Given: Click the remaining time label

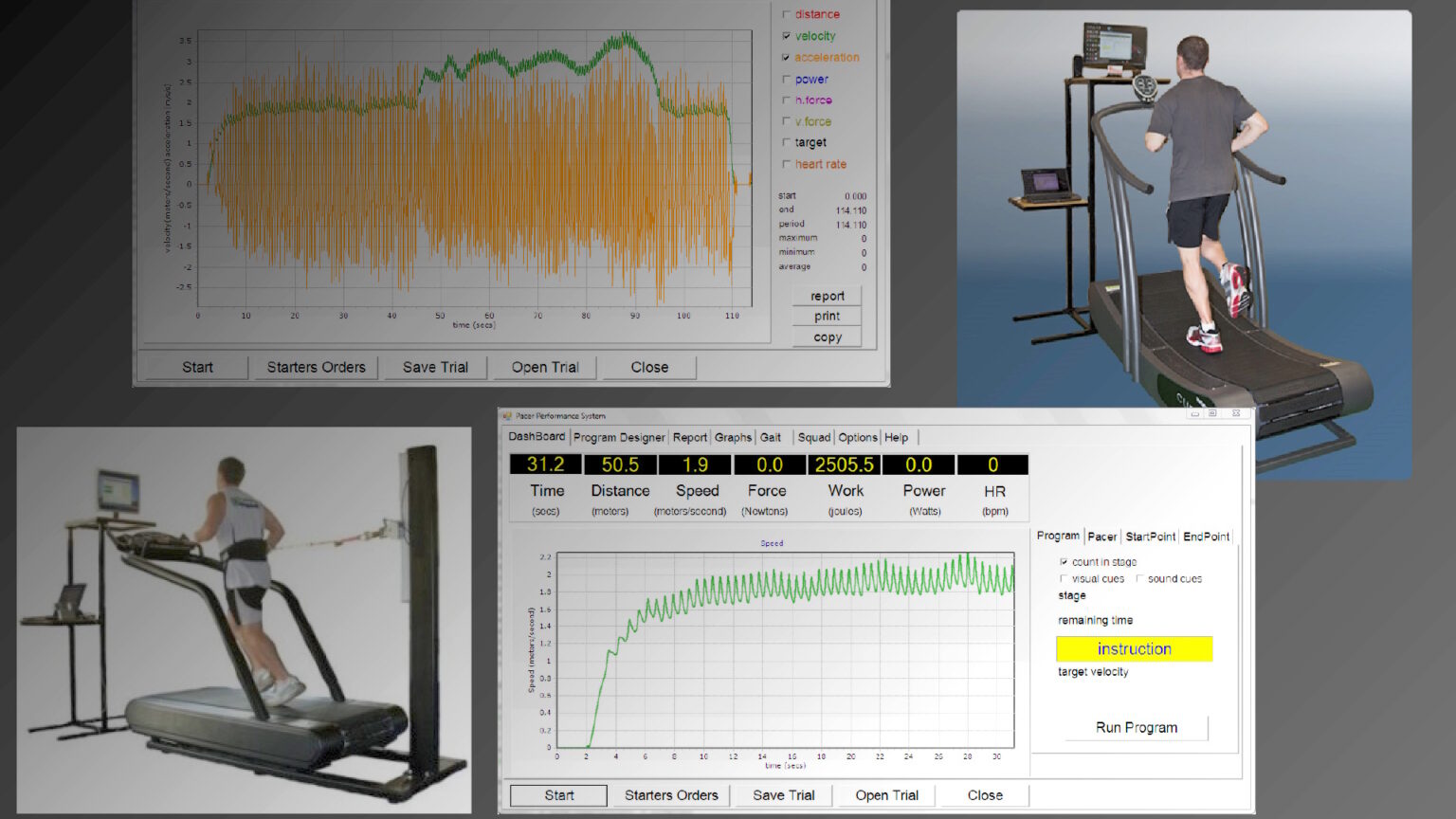Looking at the screenshot, I should (x=1095, y=620).
